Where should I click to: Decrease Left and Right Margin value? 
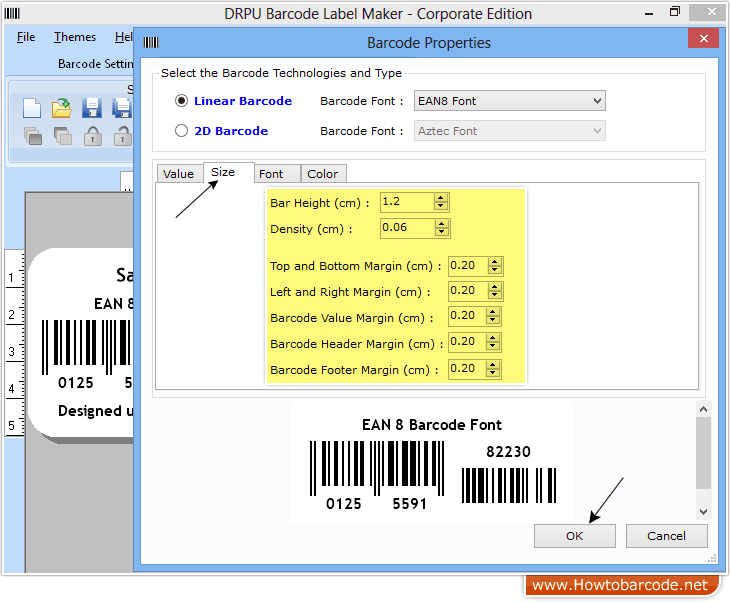click(x=495, y=296)
